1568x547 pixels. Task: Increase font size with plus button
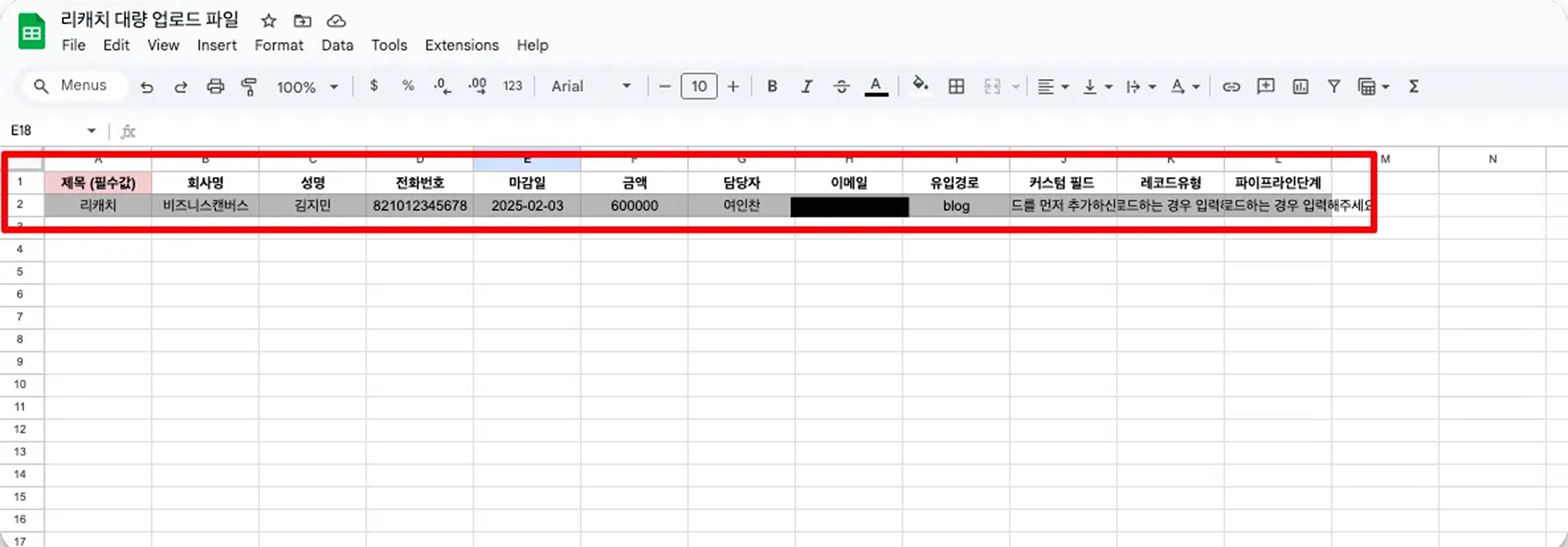[733, 87]
